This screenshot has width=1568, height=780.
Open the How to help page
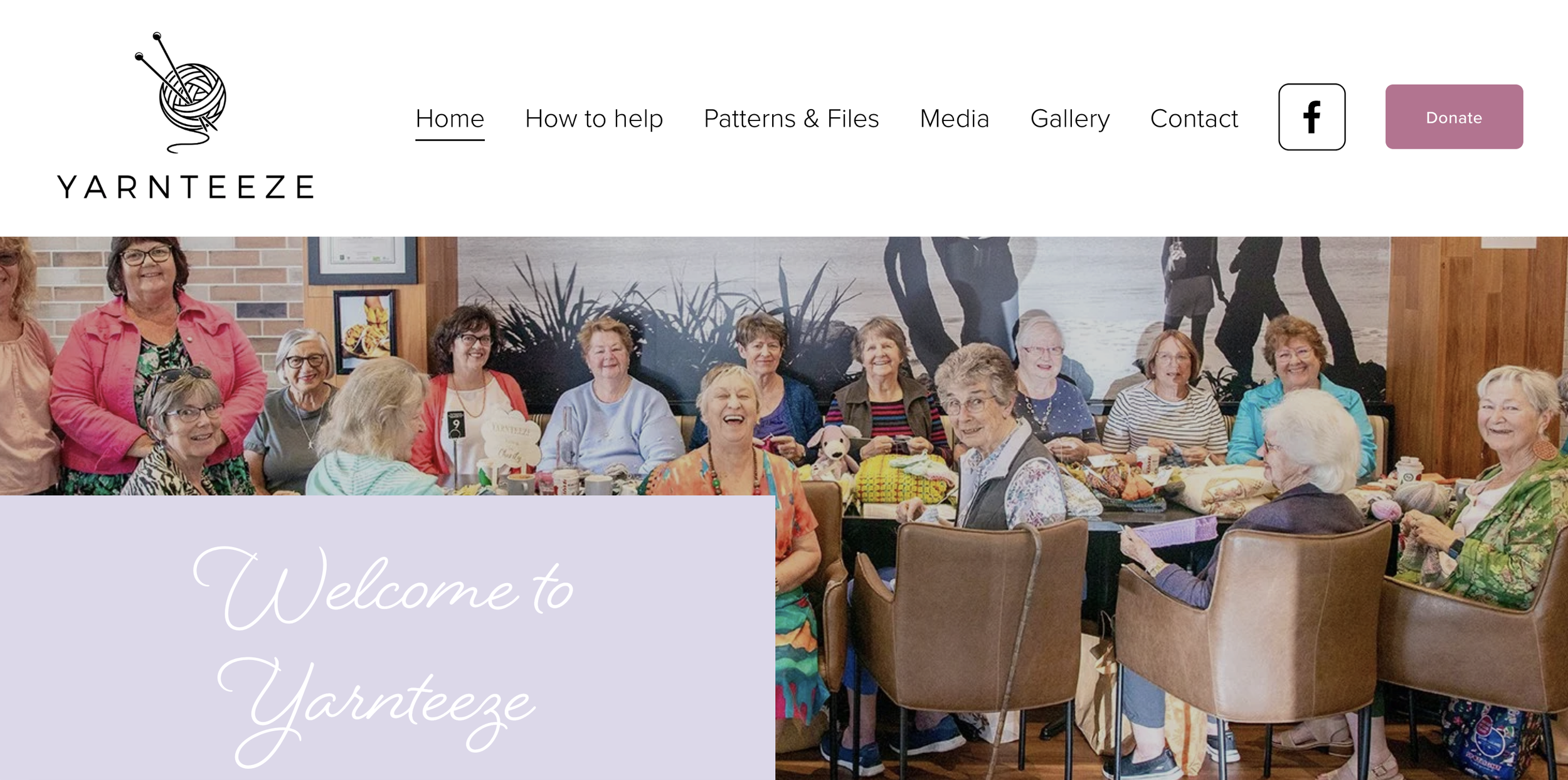click(x=594, y=119)
